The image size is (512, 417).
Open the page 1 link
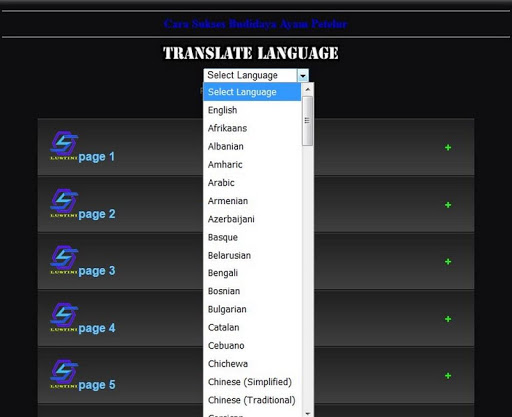coord(97,157)
